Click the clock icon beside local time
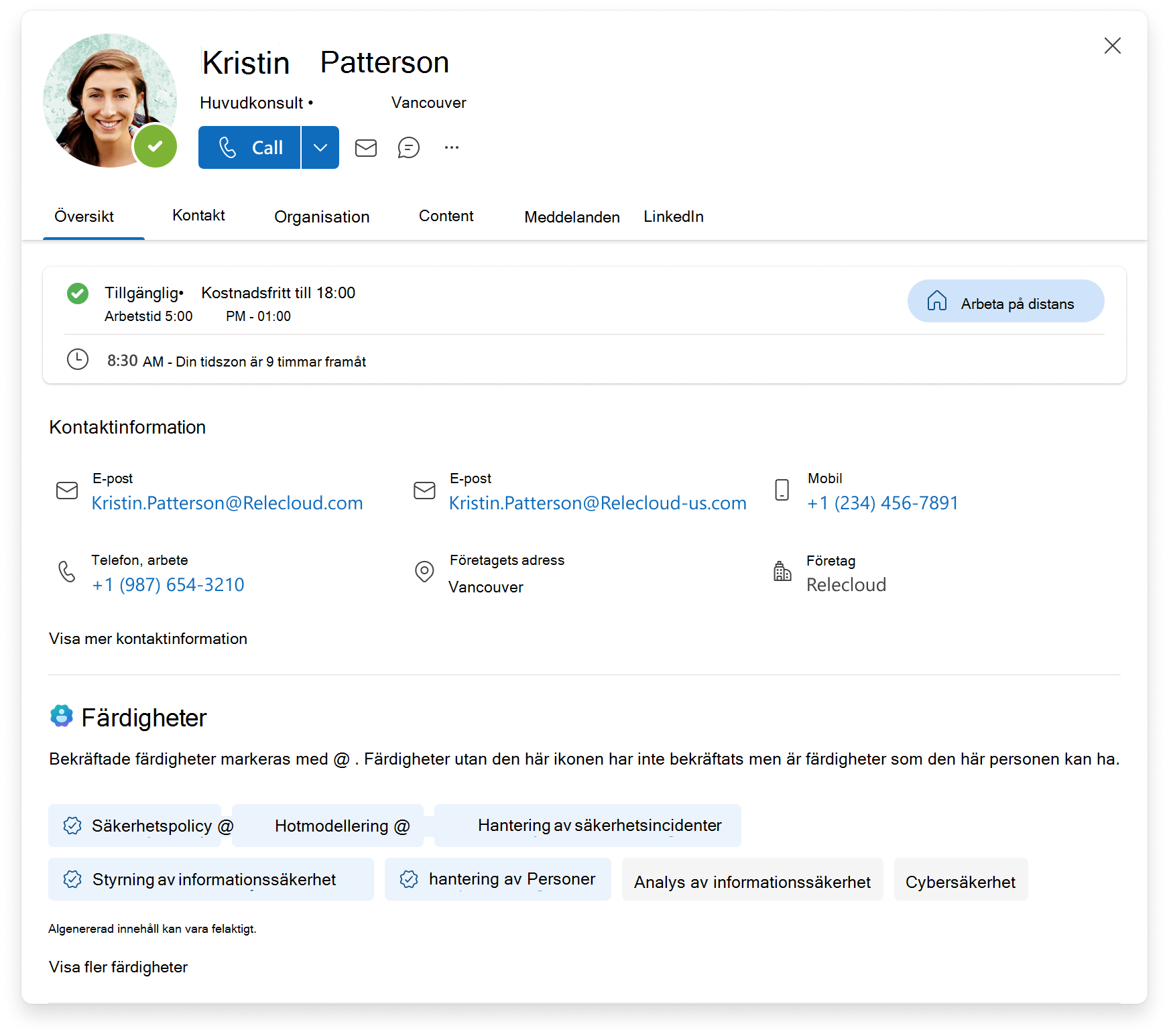 78,359
